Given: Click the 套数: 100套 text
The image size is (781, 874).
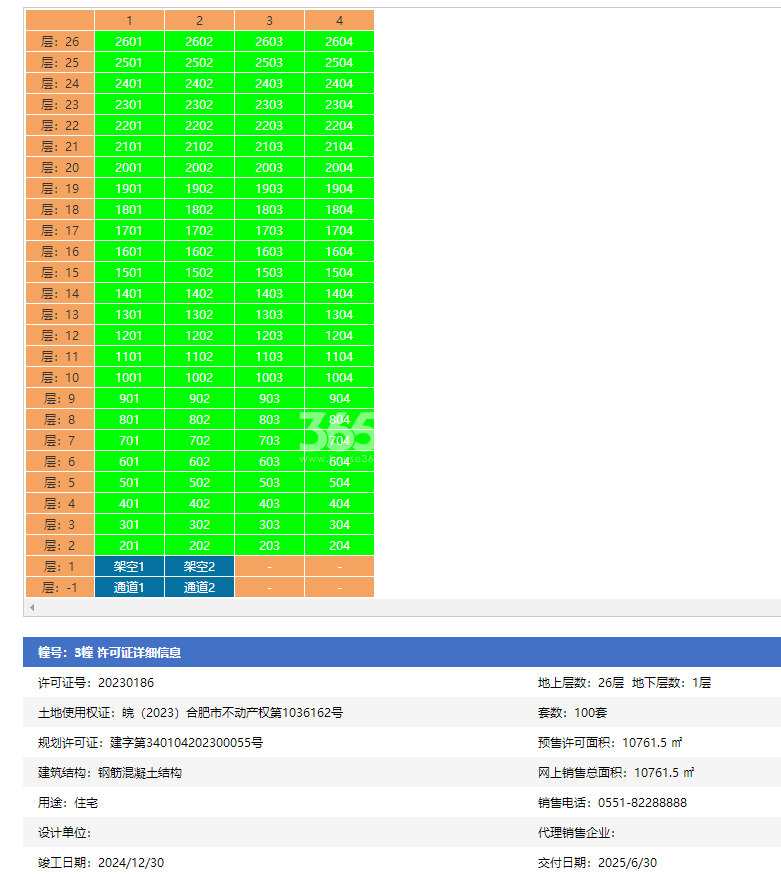Looking at the screenshot, I should point(573,713).
